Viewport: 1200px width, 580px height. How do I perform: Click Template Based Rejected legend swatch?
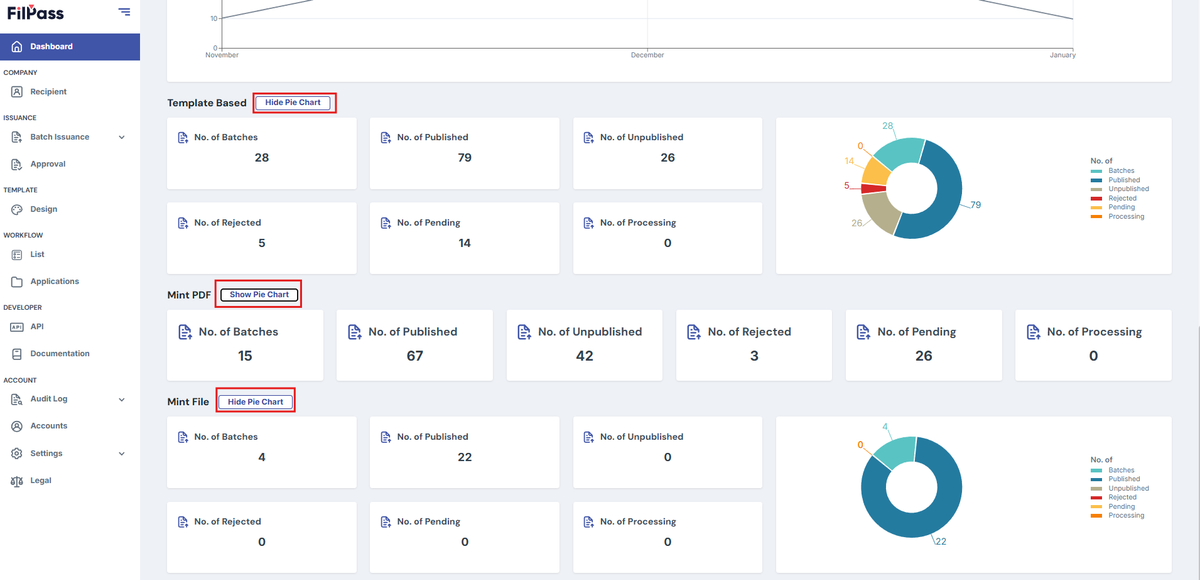1097,198
